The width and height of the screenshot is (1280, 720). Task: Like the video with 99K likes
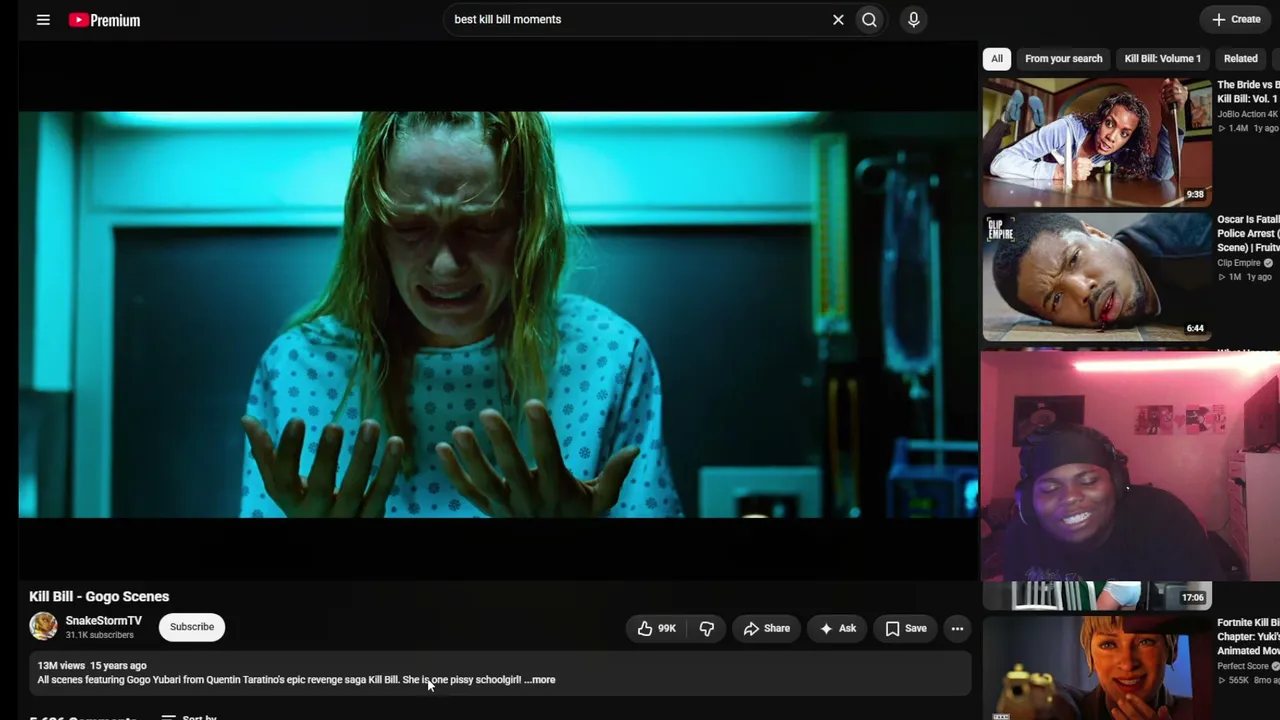(x=657, y=628)
